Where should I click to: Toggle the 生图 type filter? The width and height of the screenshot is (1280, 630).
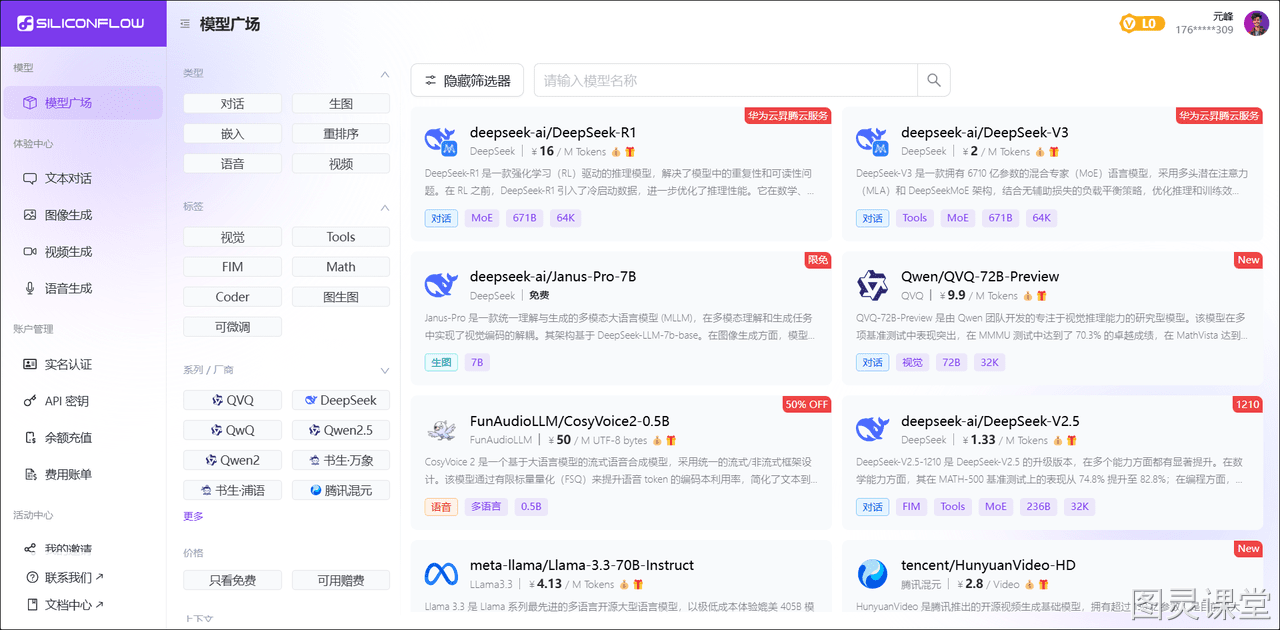(x=341, y=104)
